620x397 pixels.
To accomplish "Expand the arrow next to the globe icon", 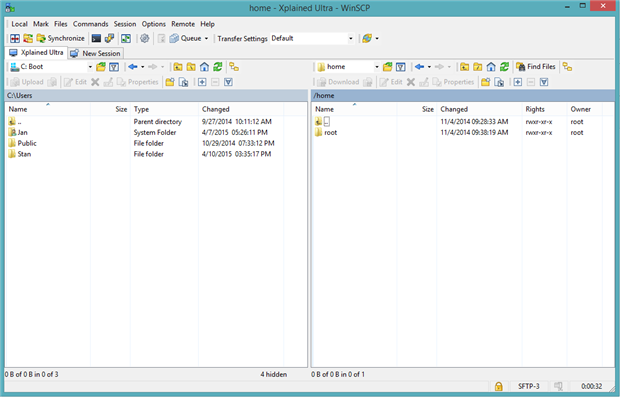I will click(x=377, y=38).
